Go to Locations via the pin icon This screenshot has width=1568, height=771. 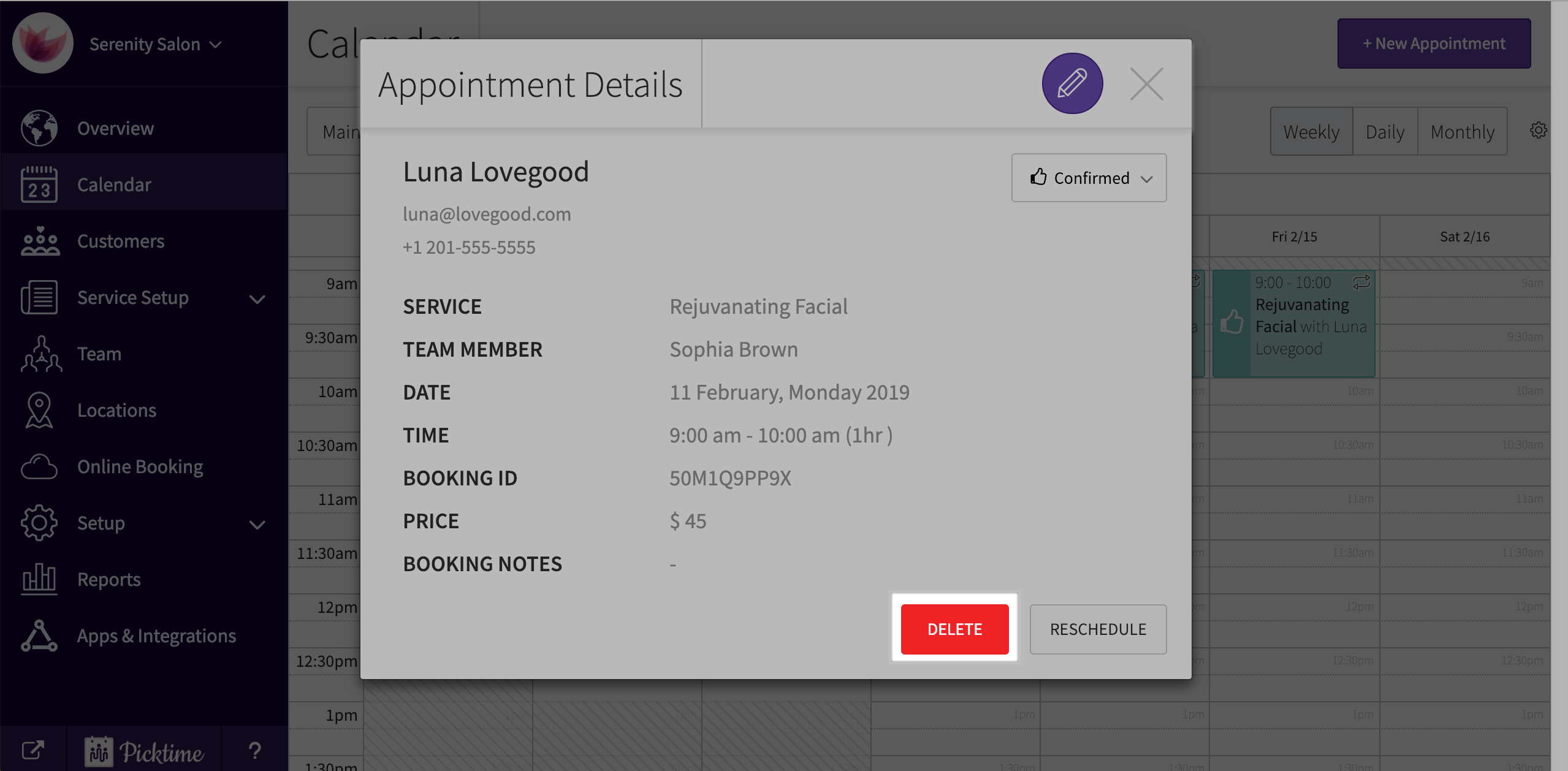click(x=39, y=410)
